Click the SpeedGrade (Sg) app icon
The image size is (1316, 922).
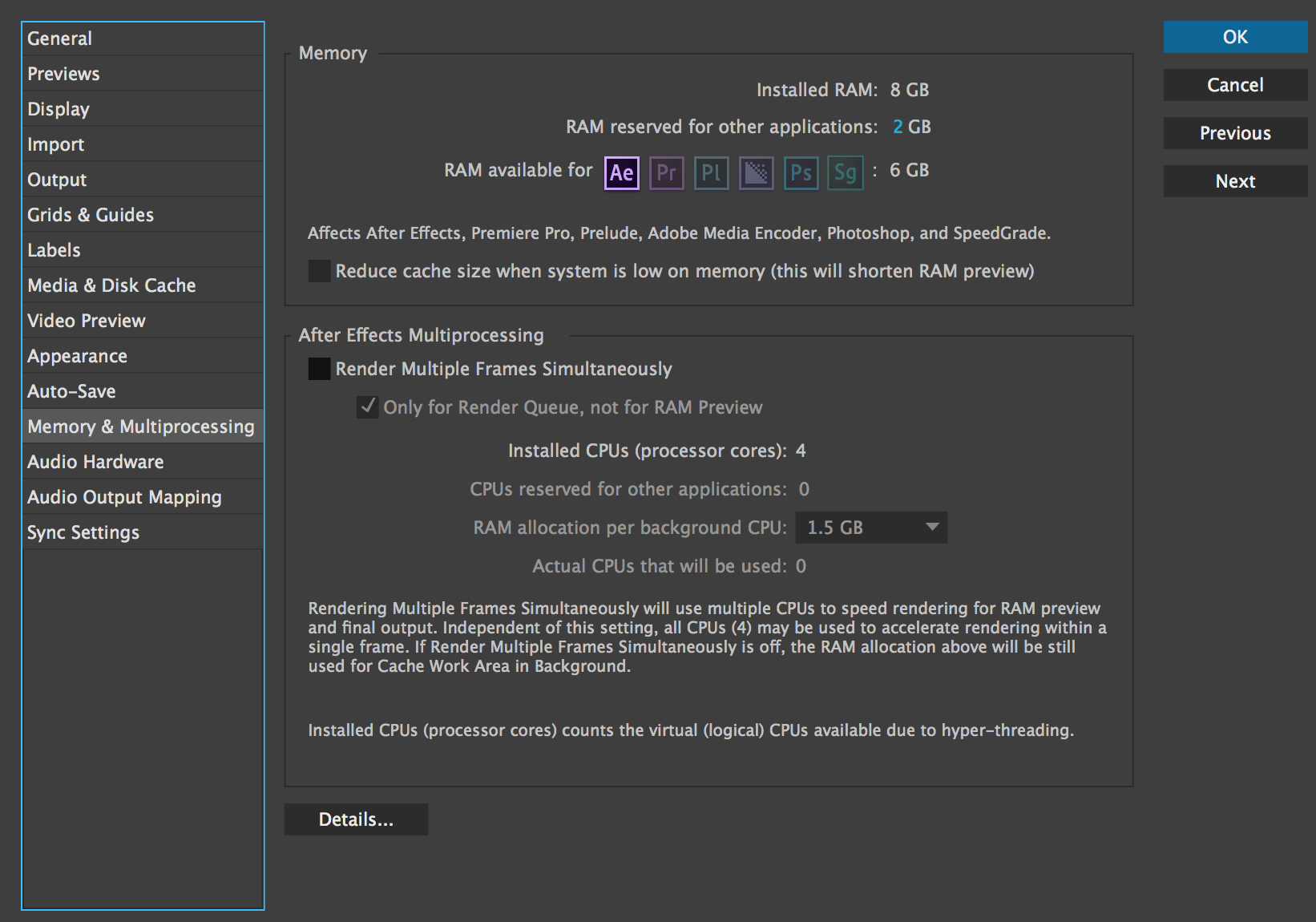846,172
